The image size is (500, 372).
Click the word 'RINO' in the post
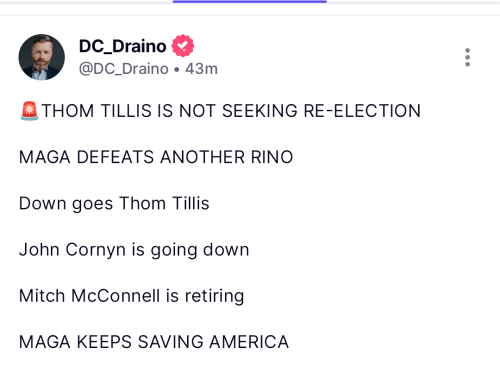(x=272, y=157)
